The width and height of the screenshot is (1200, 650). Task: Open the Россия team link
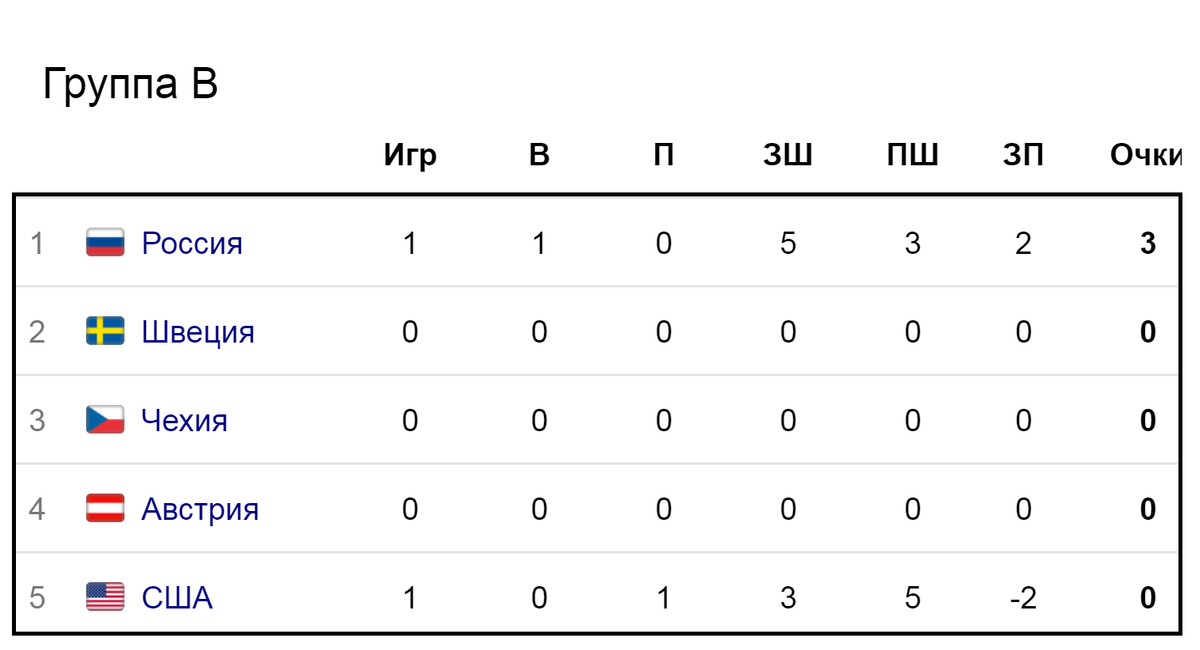(x=192, y=243)
